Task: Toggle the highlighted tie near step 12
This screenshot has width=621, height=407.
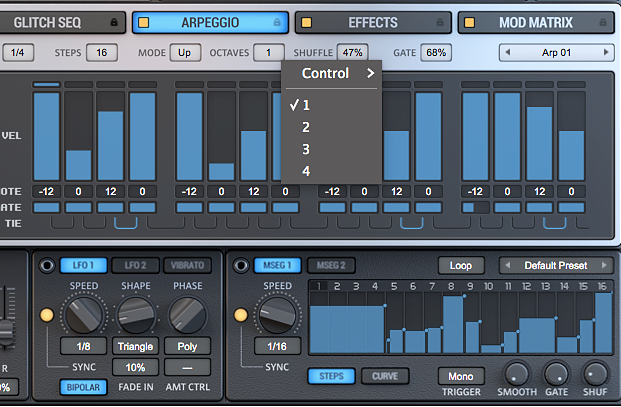Action: pyautogui.click(x=411, y=223)
